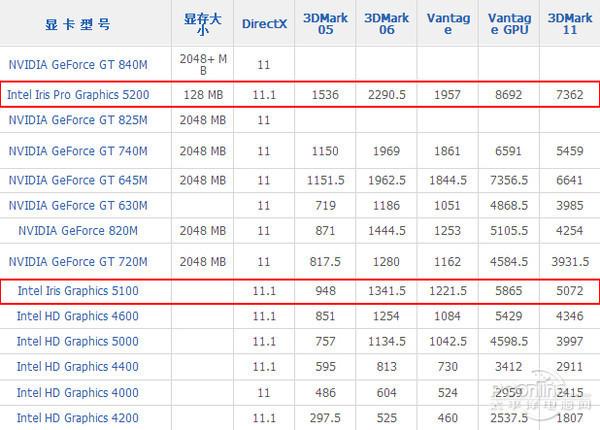Click the 显存大小 column header
600x430 pixels.
click(203, 24)
